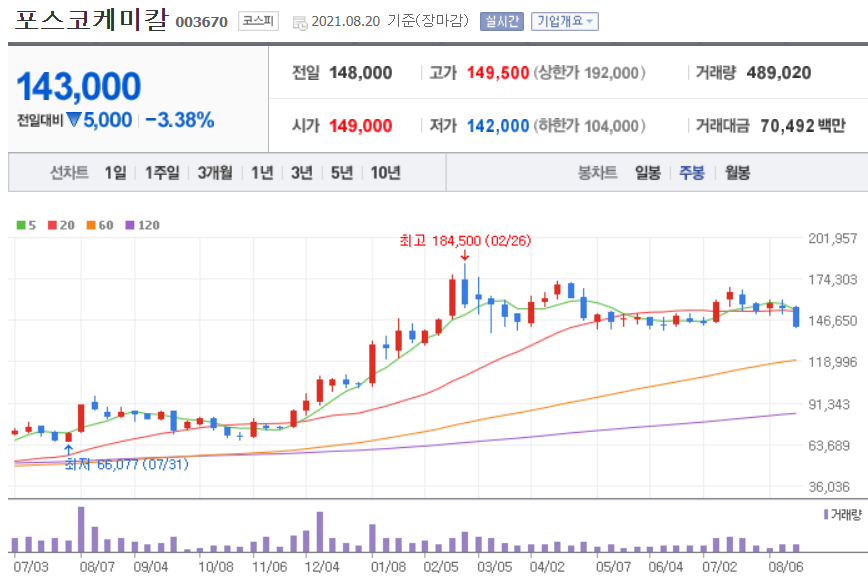Click the 12/04 date axis label
Screen dimensions: 868x580
[x=322, y=567]
